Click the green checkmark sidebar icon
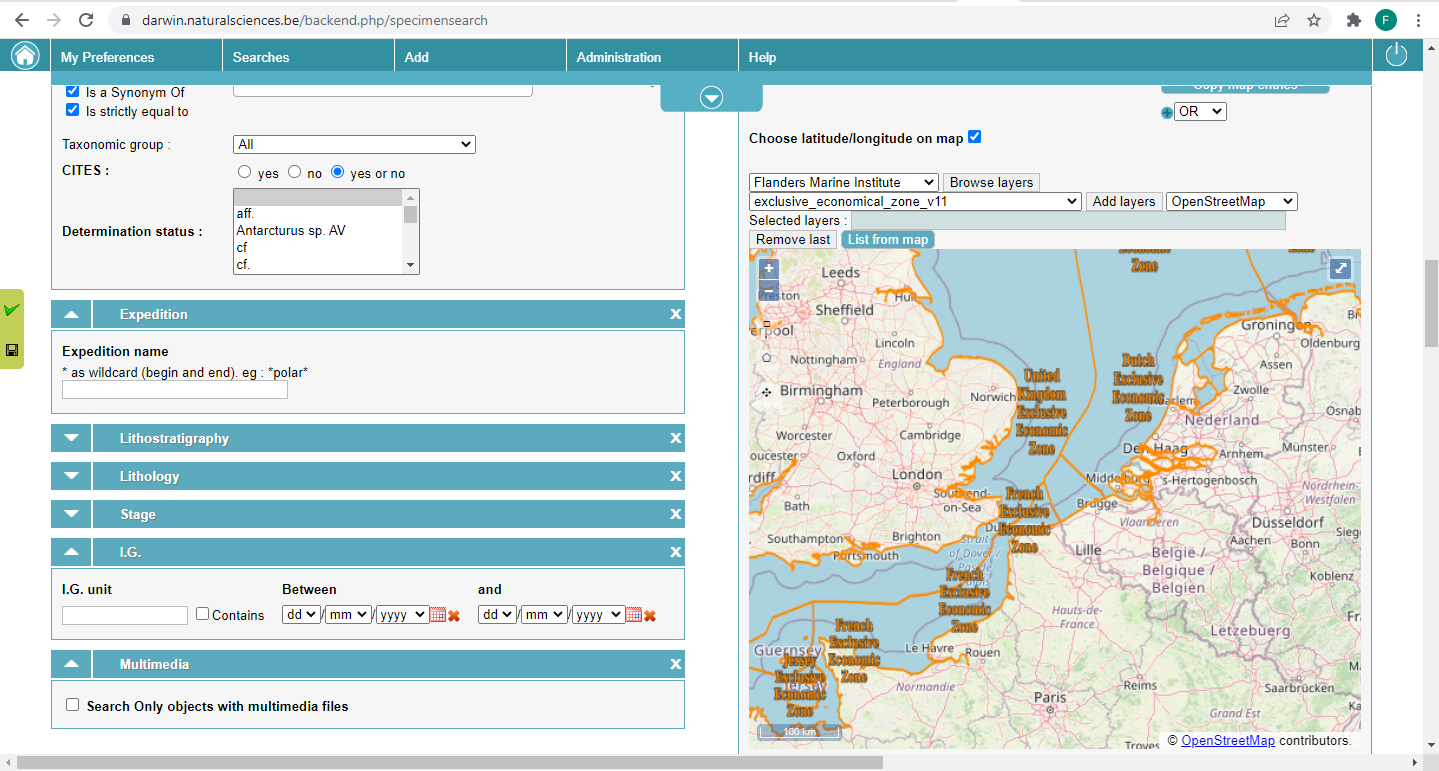The image size is (1439, 771). [12, 310]
